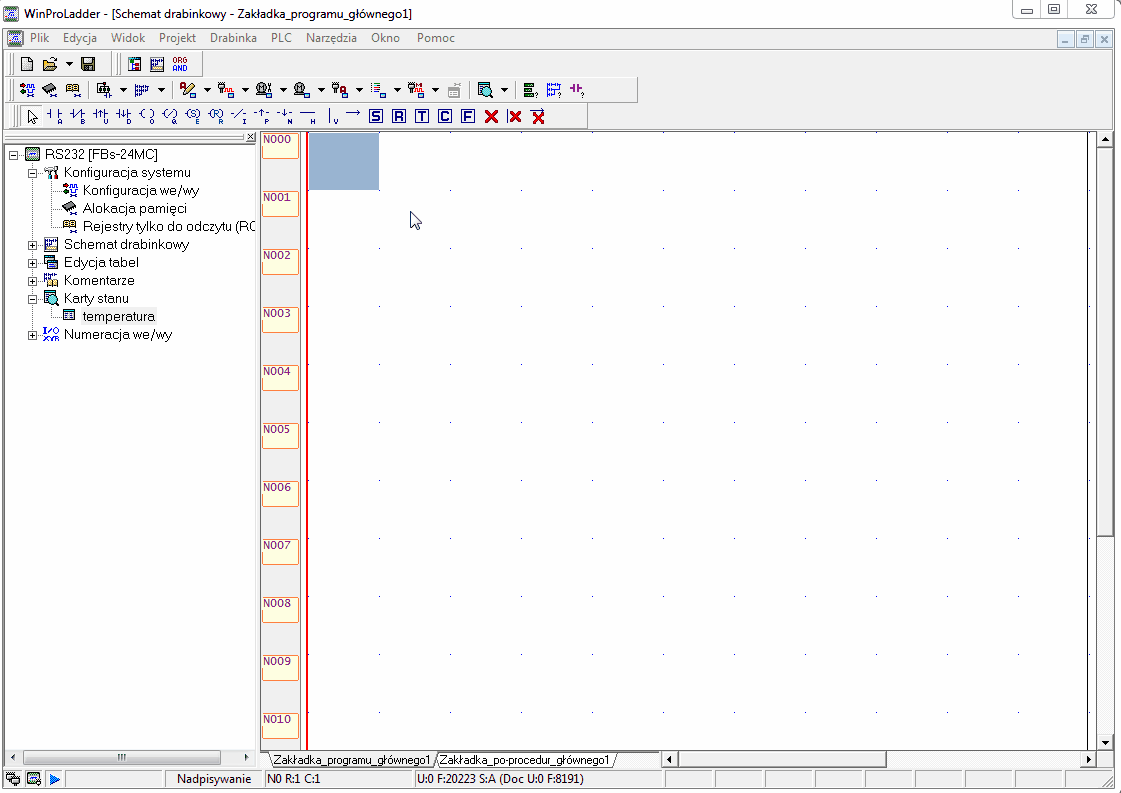Click Nadpisywanie mode in status bar
This screenshot has width=1121, height=793.
(214, 779)
